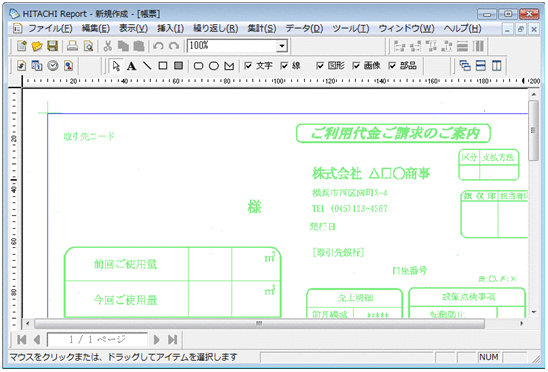Select the diagonal line drawing tool
This screenshot has height=372, width=548.
(147, 66)
